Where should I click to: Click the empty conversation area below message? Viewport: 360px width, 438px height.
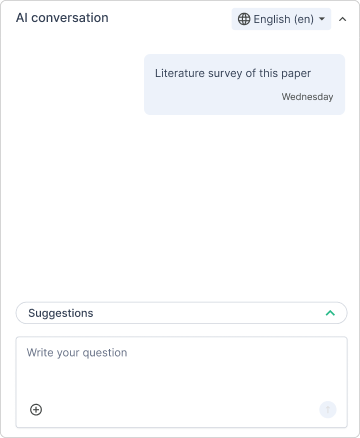180,207
